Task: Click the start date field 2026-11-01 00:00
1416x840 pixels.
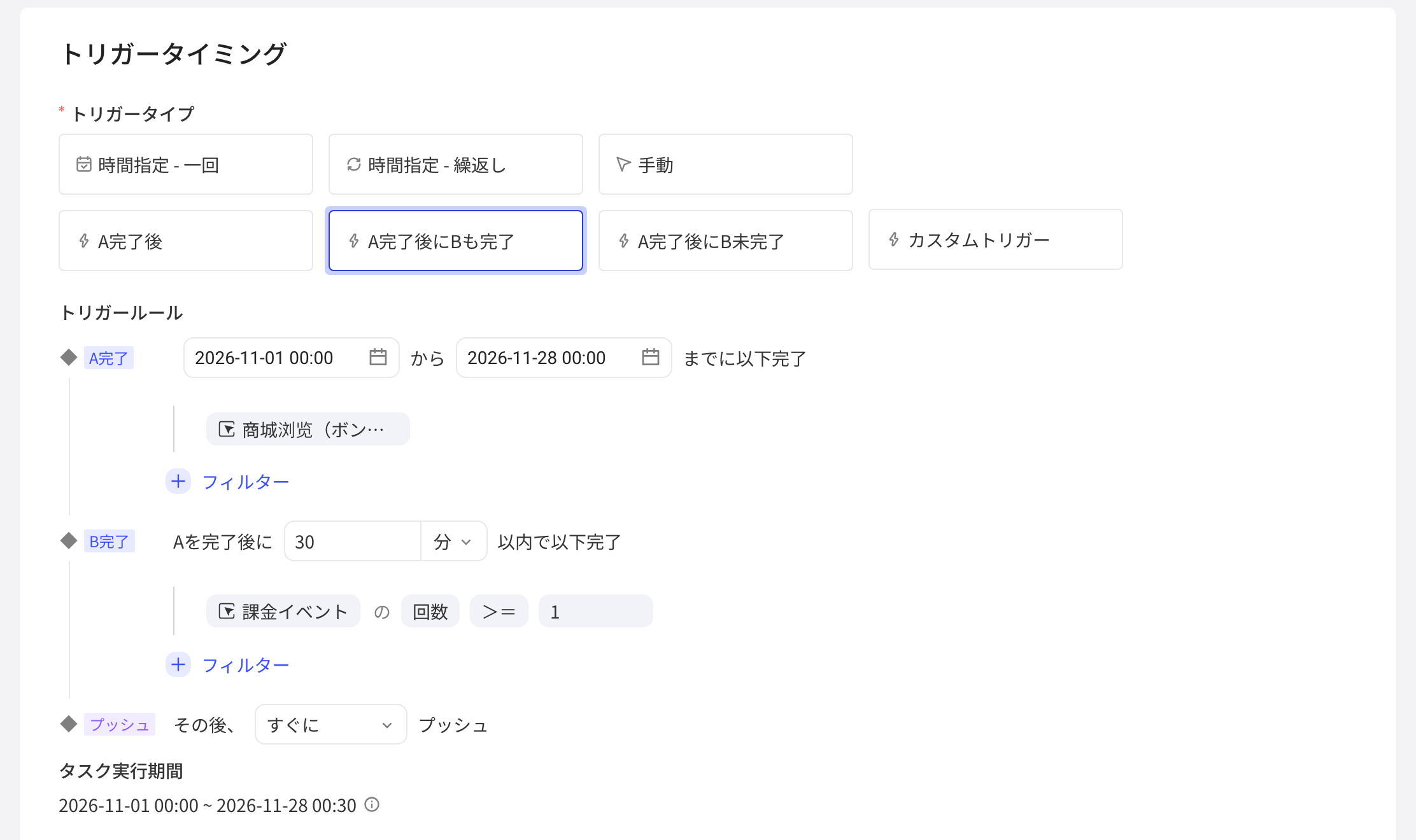Action: pyautogui.click(x=292, y=358)
